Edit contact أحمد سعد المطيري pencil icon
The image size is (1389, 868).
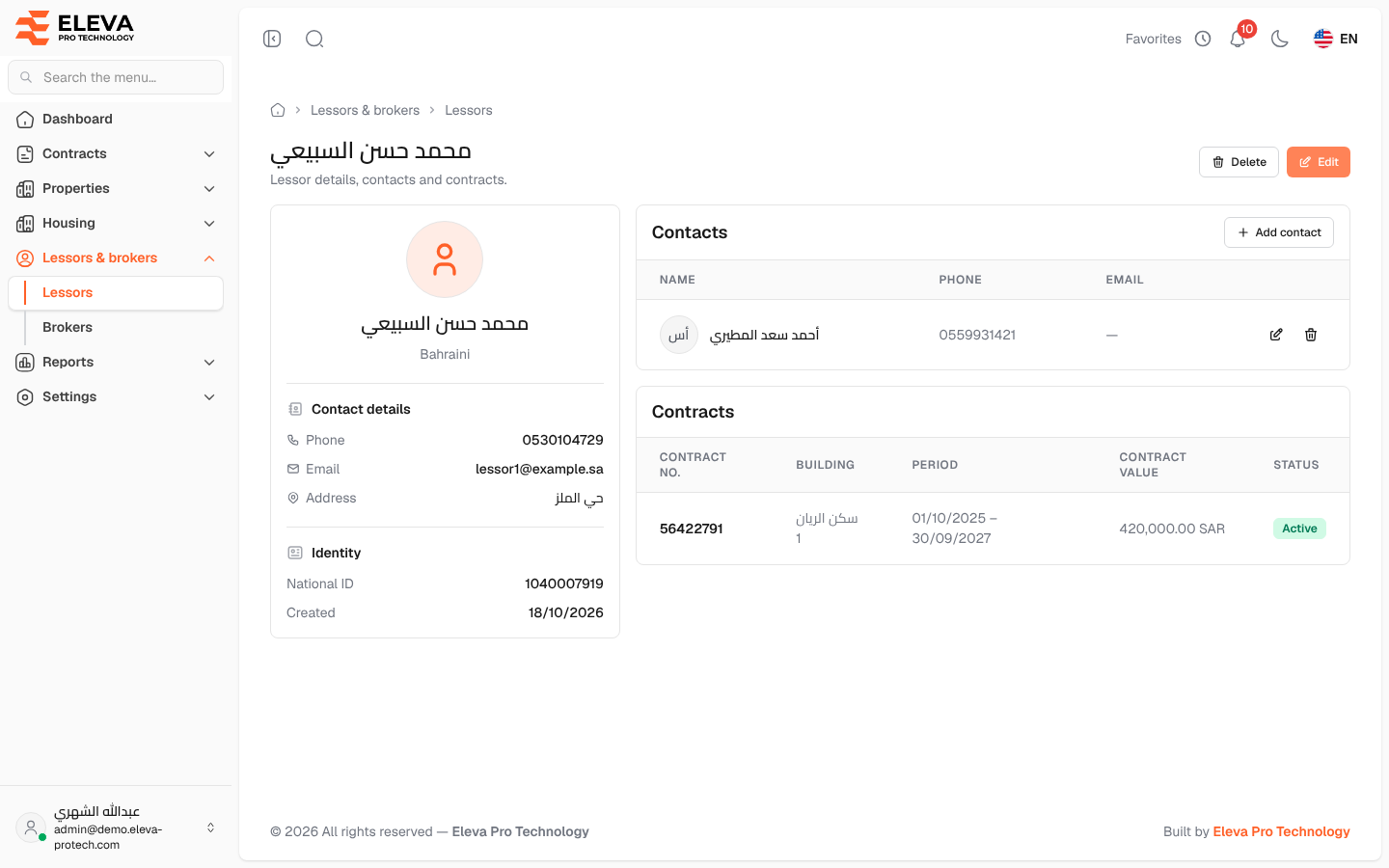point(1276,335)
